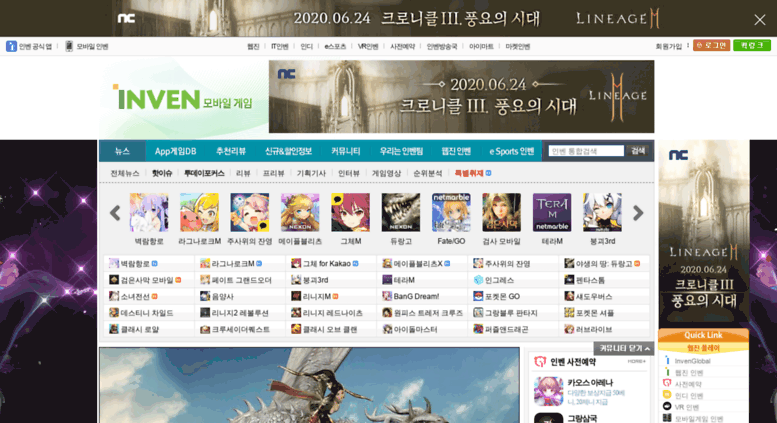The height and width of the screenshot is (423, 777).
Task: Open the e Sports 인벤 main tab
Action: pyautogui.click(x=512, y=151)
